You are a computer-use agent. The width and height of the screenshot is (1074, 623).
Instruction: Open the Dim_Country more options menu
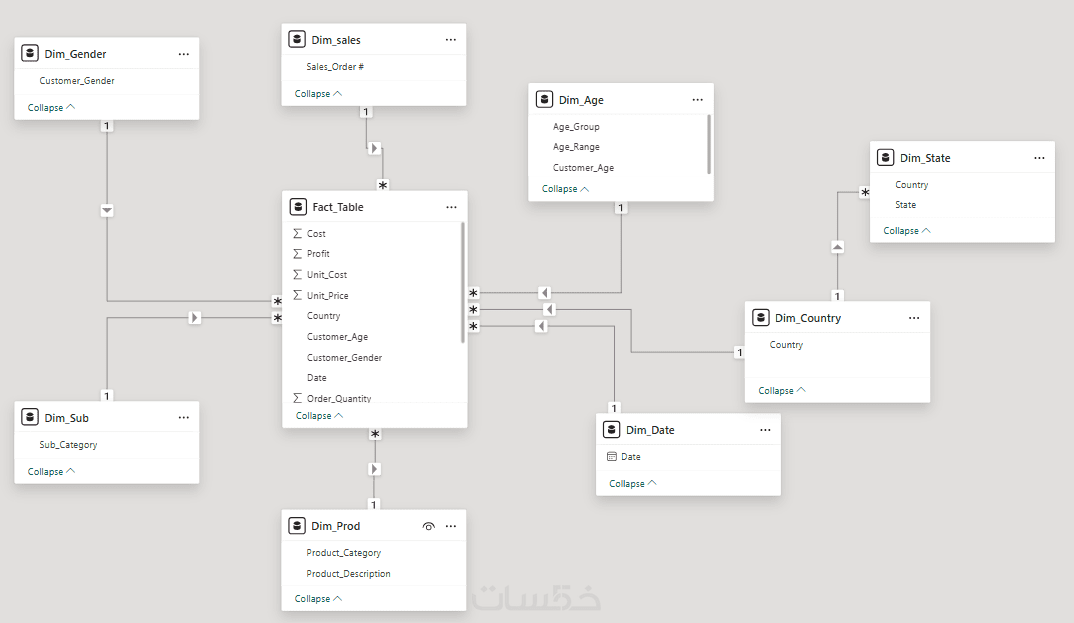914,318
